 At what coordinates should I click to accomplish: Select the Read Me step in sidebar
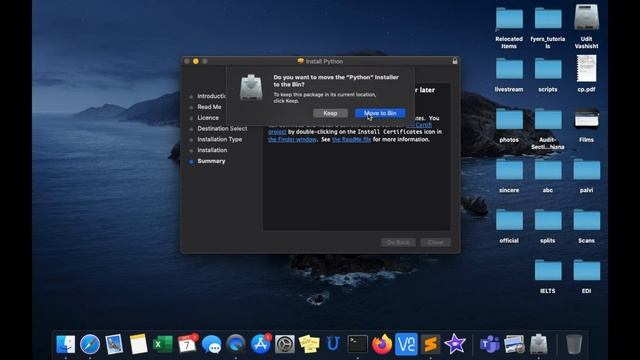coord(209,107)
